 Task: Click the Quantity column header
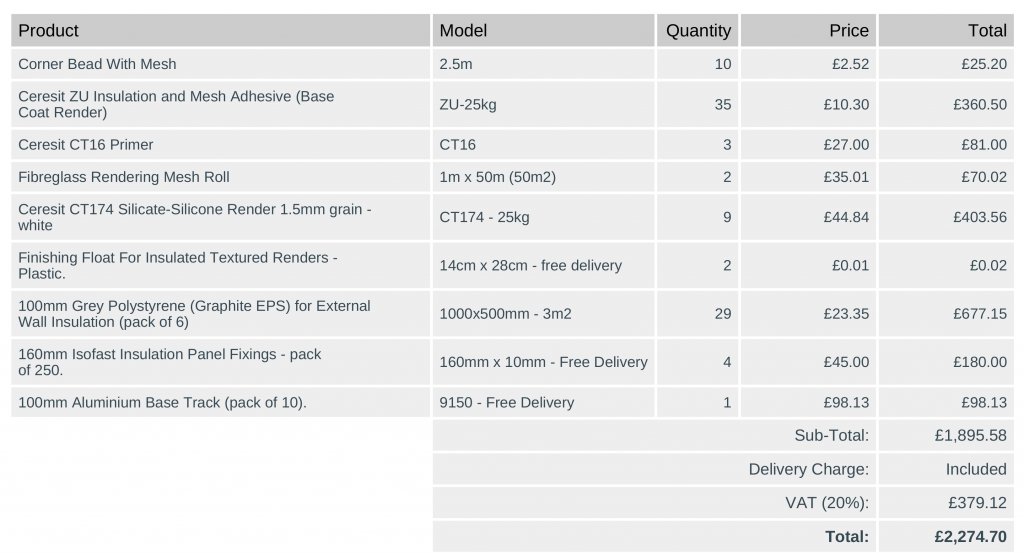click(x=698, y=31)
